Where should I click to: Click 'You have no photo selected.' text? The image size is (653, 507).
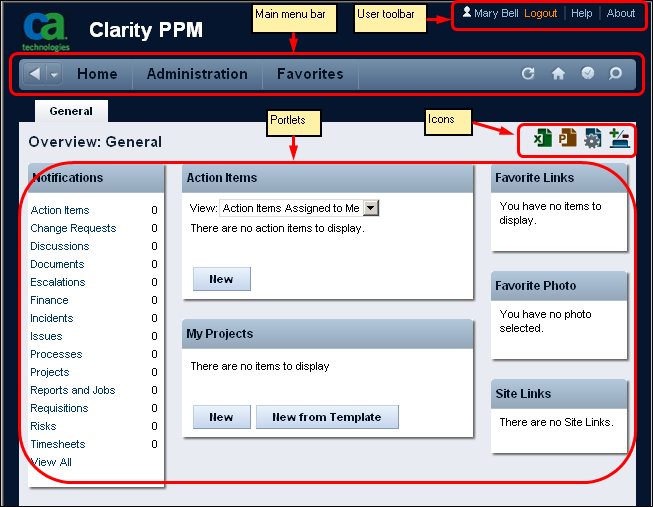(x=546, y=321)
